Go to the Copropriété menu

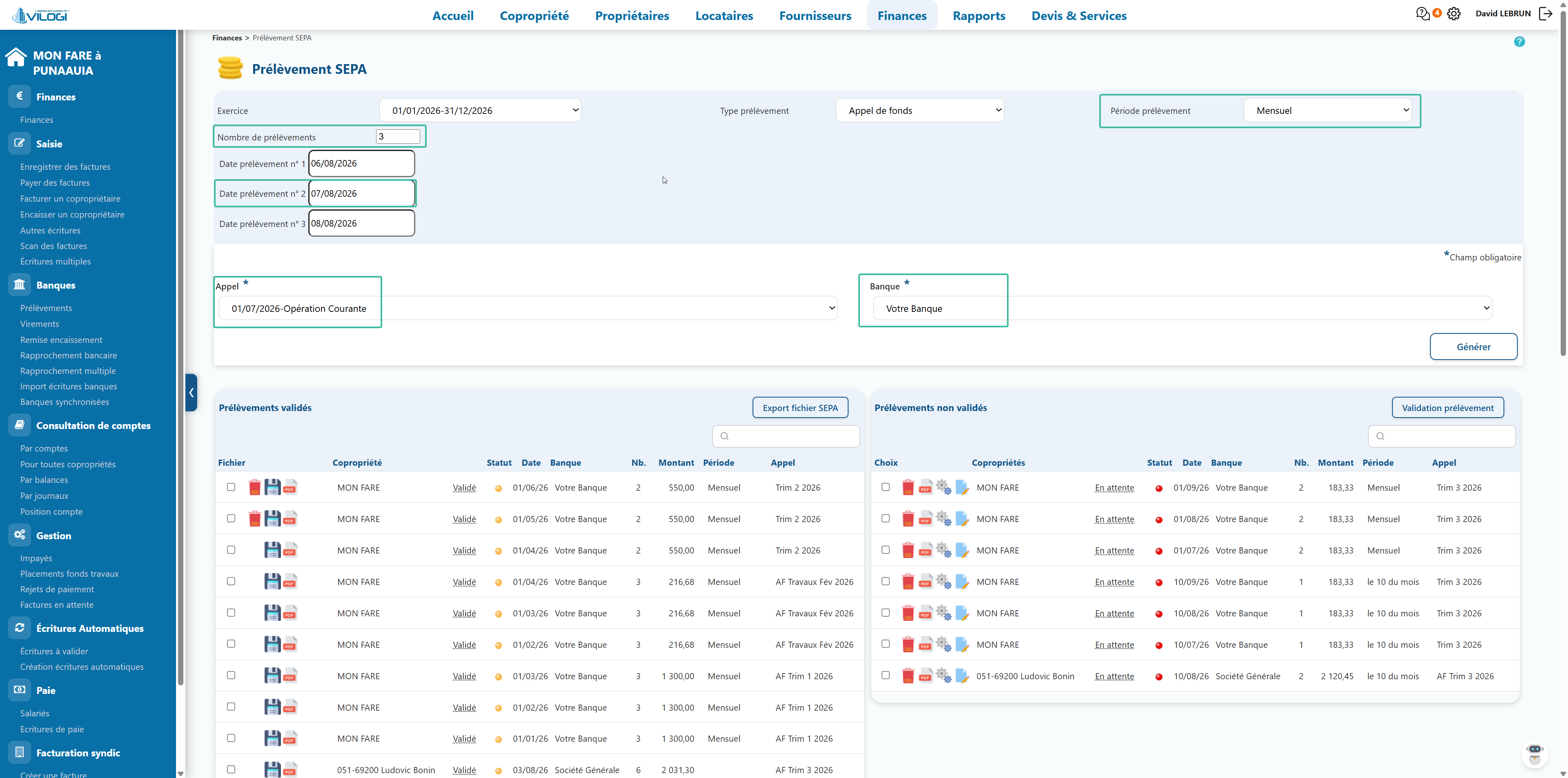coord(534,16)
